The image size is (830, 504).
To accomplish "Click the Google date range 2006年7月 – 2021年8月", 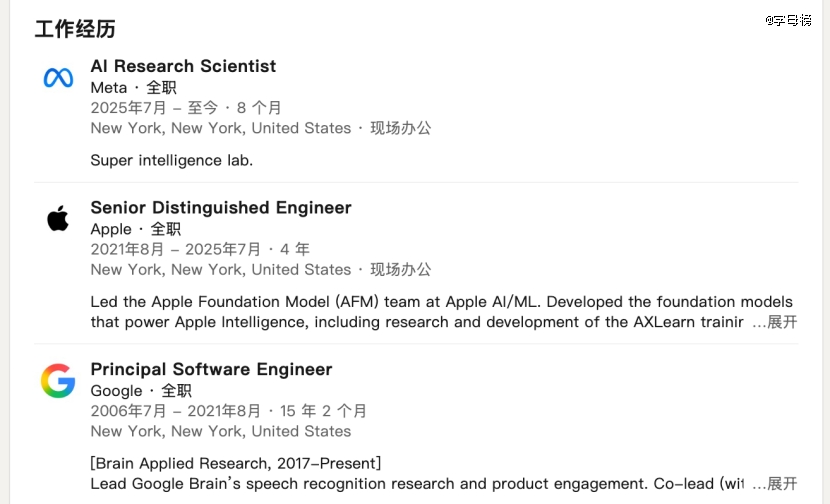I will (x=176, y=411).
